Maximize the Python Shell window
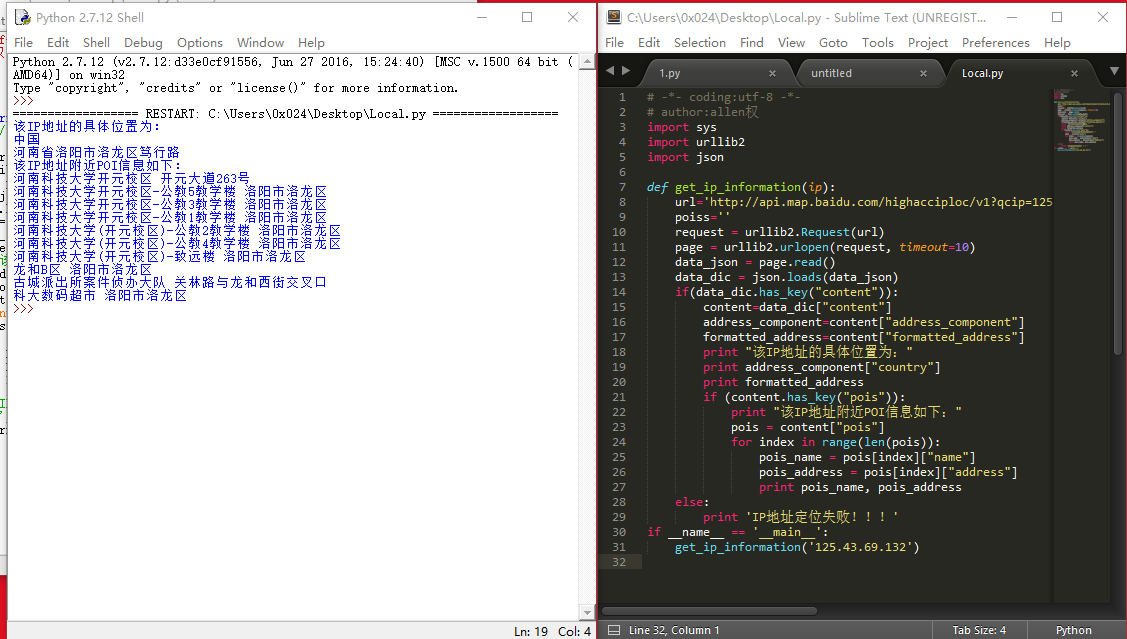This screenshot has width=1127, height=639. (527, 17)
